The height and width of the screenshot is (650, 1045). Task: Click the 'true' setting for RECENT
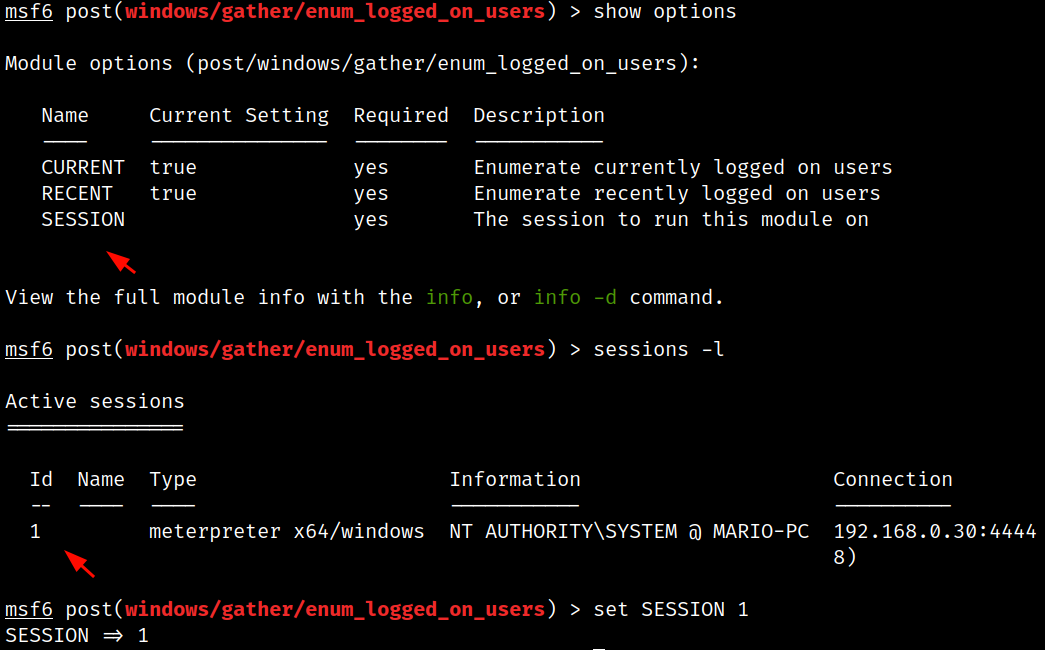[x=173, y=193]
